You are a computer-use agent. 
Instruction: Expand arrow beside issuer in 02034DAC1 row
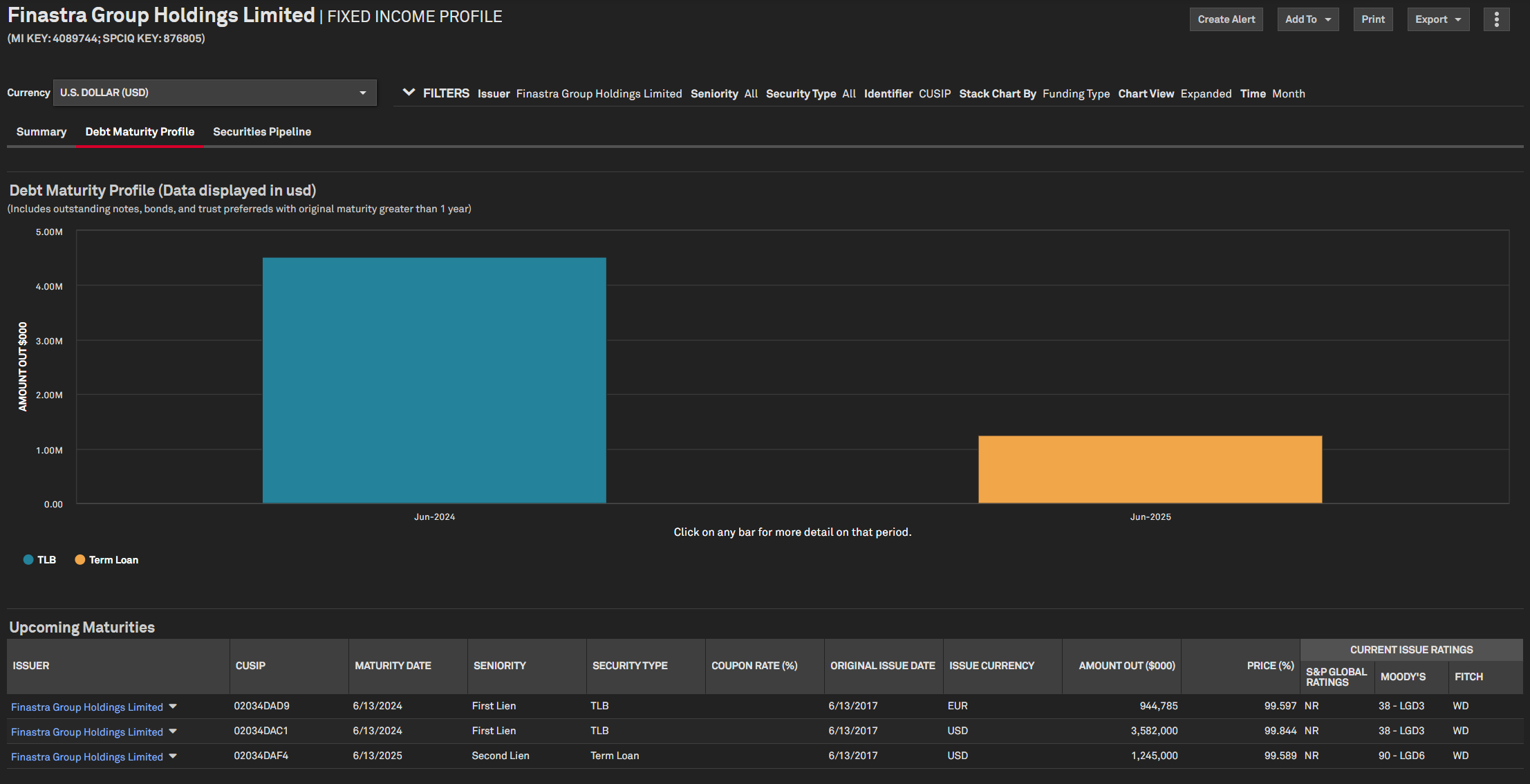[x=173, y=731]
